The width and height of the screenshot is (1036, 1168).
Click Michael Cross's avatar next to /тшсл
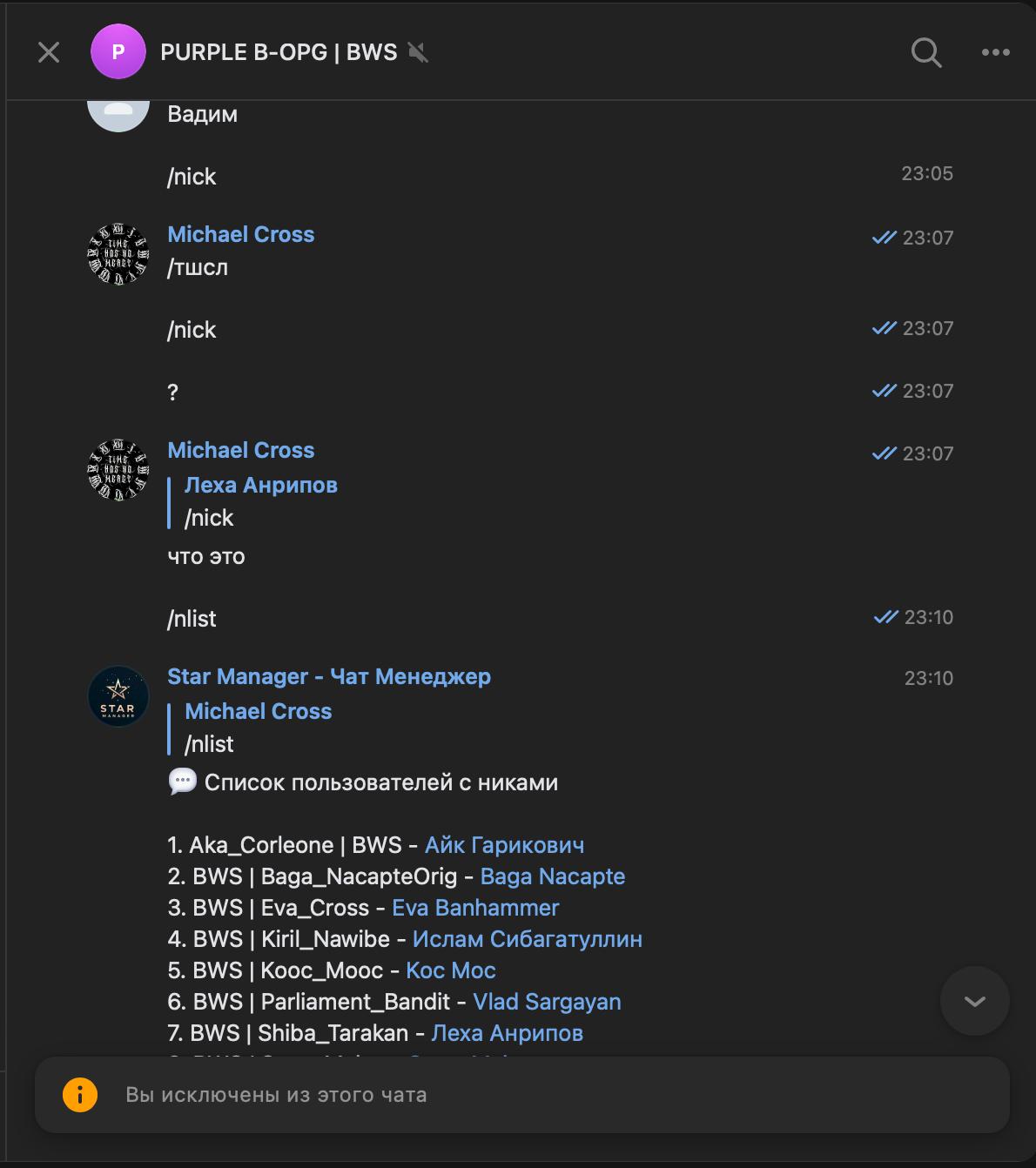click(118, 254)
